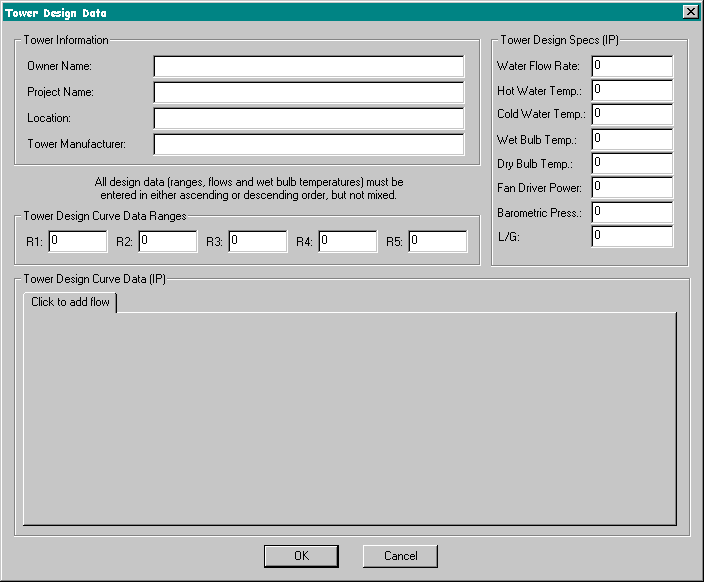The image size is (704, 582).
Task: Click the Project Name input box
Action: click(308, 92)
